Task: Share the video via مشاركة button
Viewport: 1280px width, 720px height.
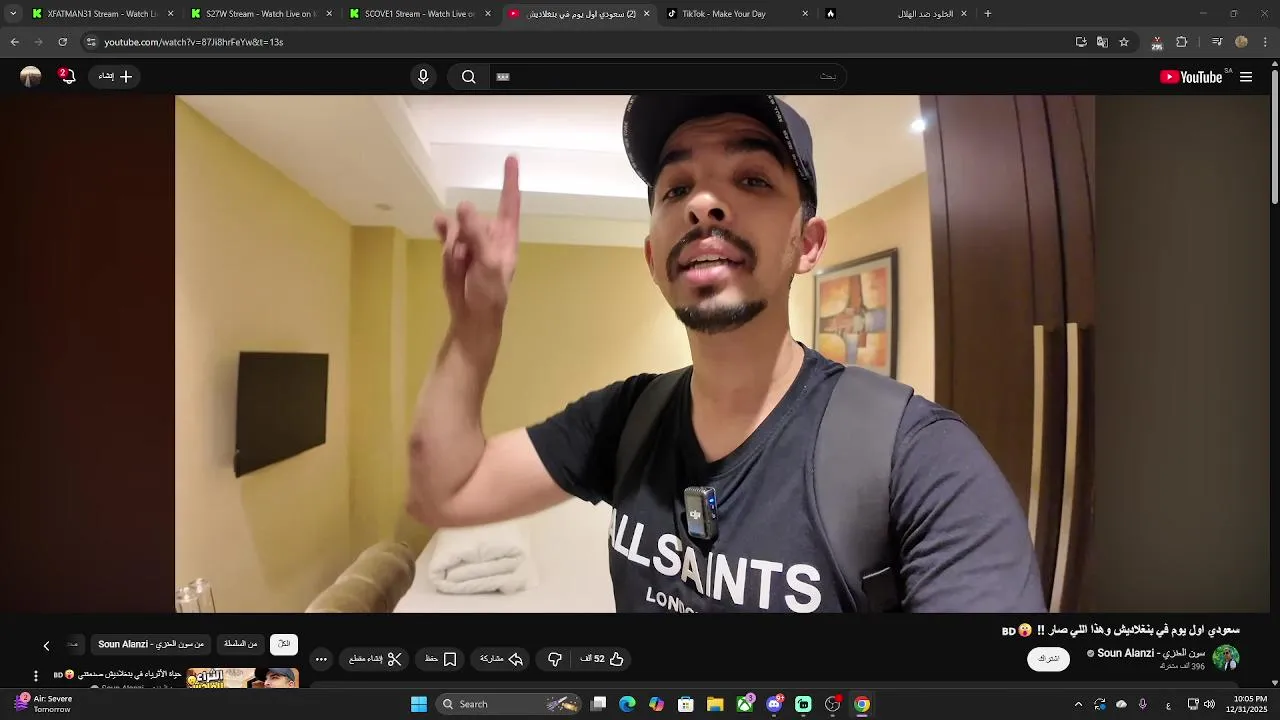Action: pyautogui.click(x=501, y=659)
